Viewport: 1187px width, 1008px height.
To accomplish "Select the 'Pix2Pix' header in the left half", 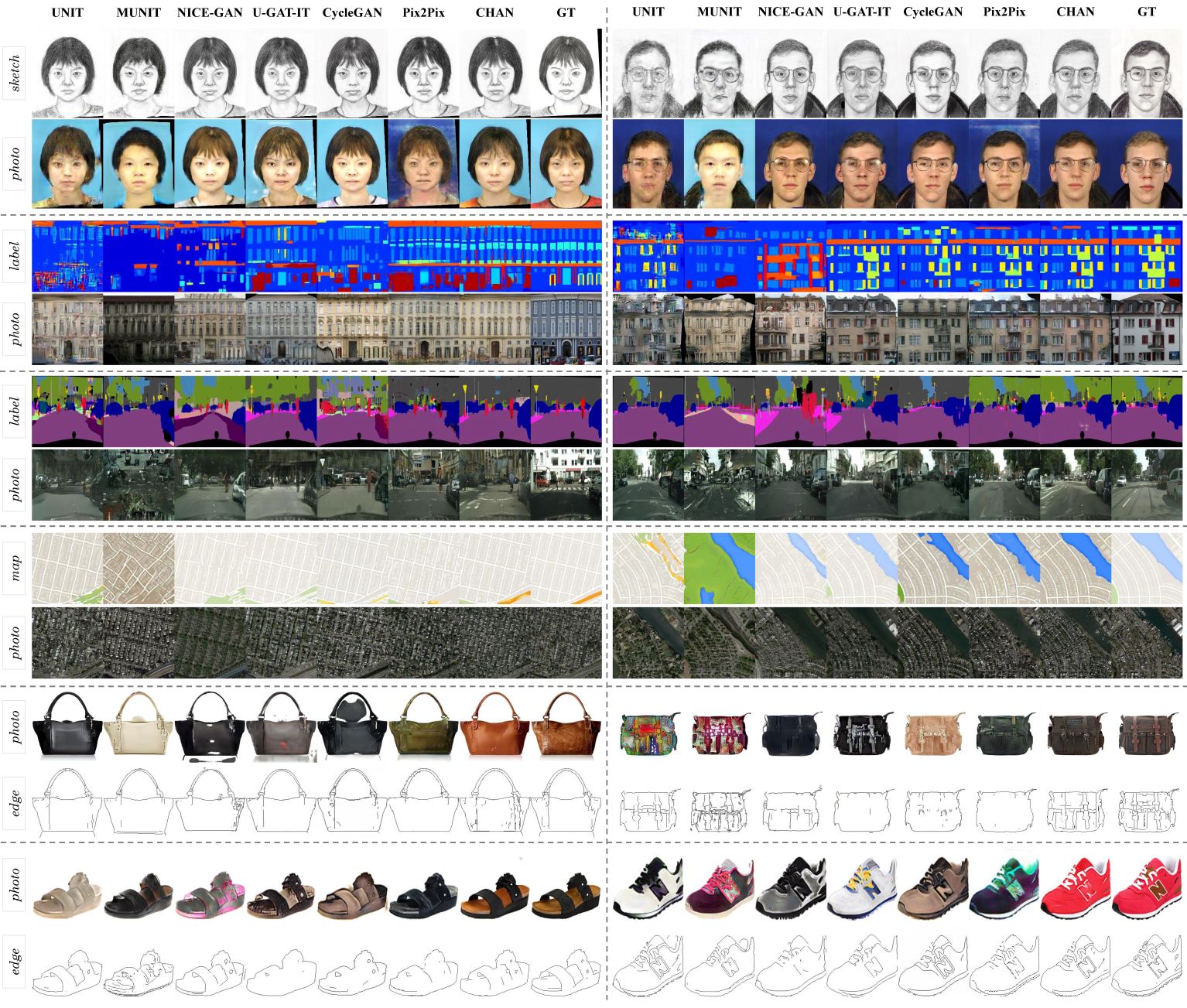I will [423, 12].
